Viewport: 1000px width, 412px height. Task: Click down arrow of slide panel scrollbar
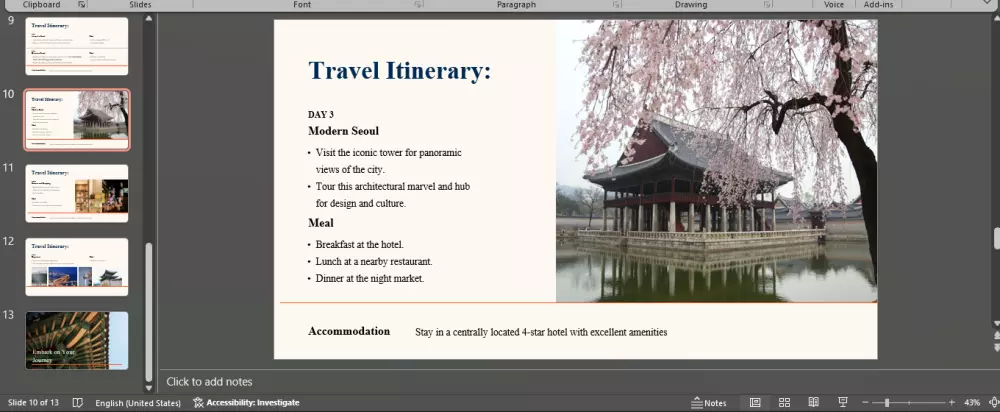coord(149,387)
